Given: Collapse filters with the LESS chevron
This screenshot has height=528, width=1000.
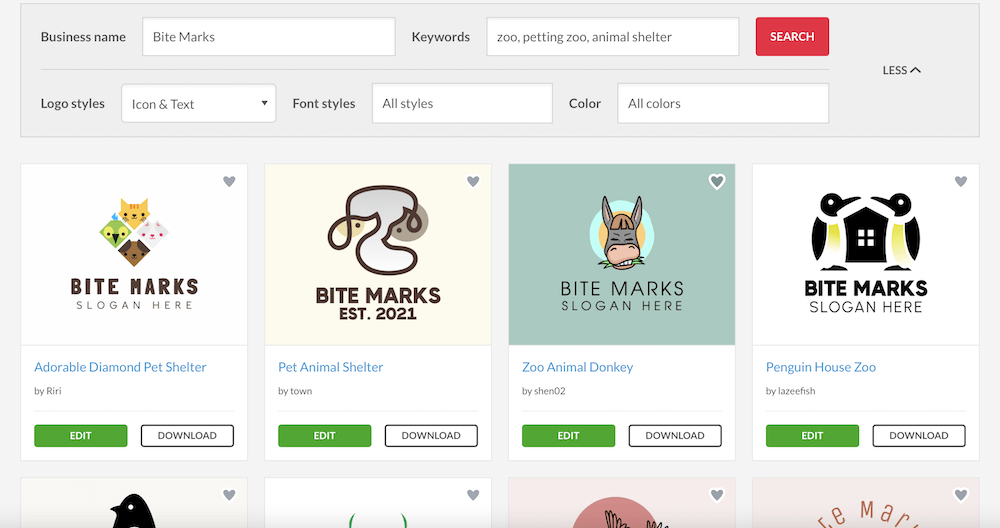Looking at the screenshot, I should click(901, 70).
